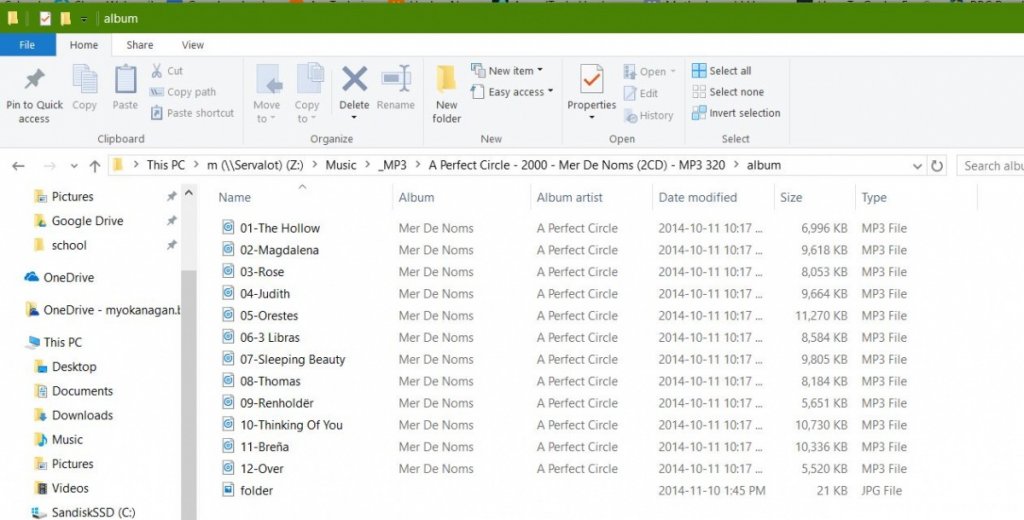The width and height of the screenshot is (1024, 520).
Task: Click the Copy ribbon button
Action: click(x=84, y=88)
